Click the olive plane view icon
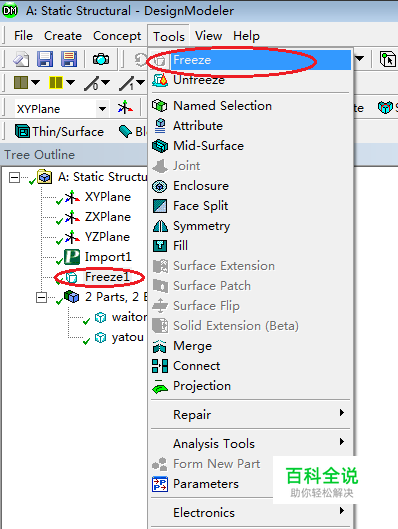398x529 pixels. click(x=21, y=82)
